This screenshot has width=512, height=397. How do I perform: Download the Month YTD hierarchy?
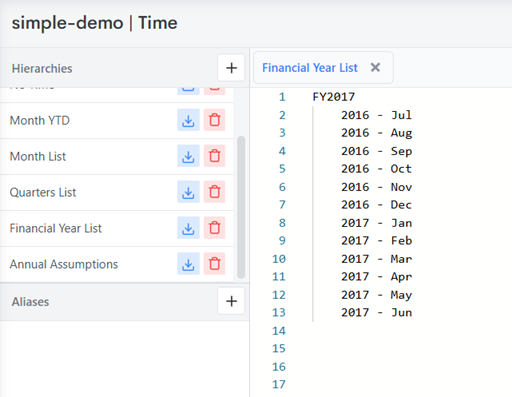pos(188,120)
